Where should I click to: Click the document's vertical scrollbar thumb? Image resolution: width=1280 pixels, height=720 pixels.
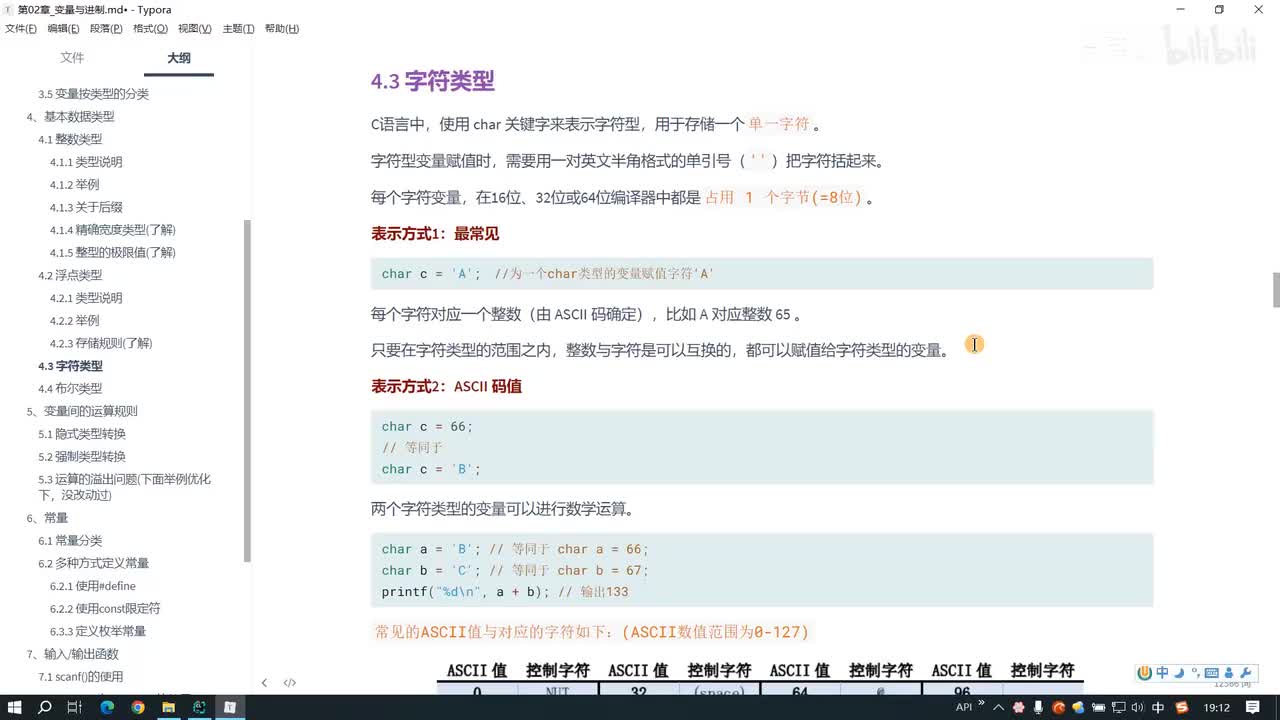tap(1275, 290)
